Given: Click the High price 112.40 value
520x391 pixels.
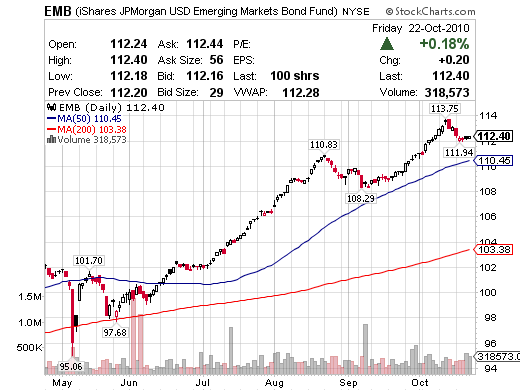Looking at the screenshot, I should [x=129, y=60].
